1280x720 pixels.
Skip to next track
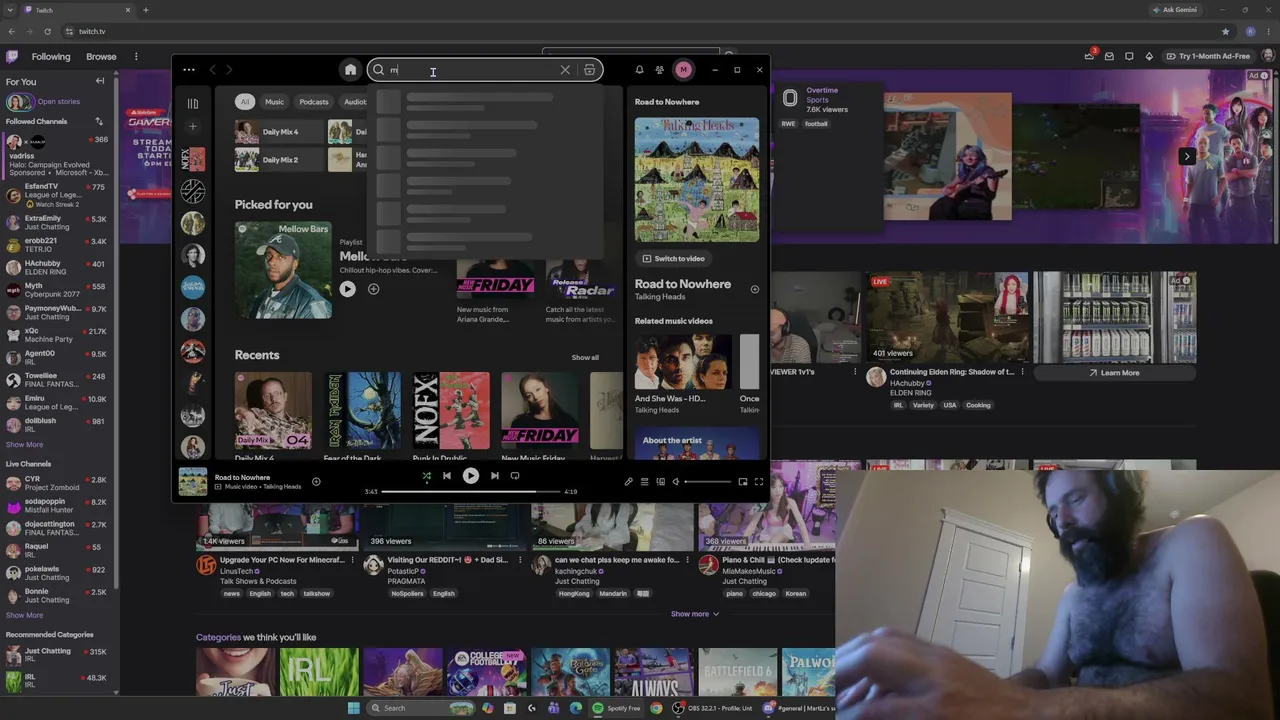coord(494,476)
